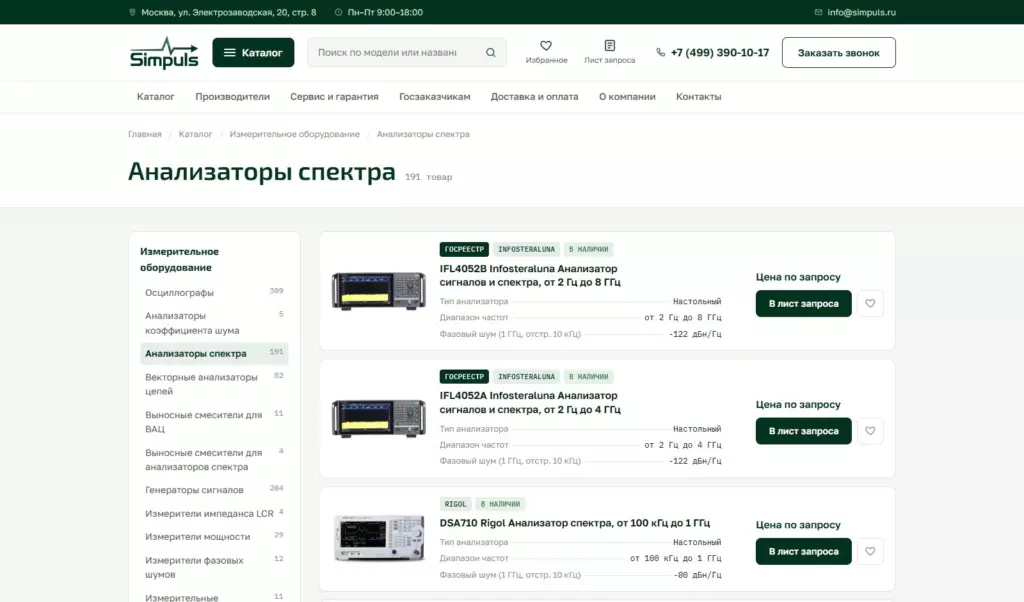Open Лист запроса icon

(x=609, y=46)
